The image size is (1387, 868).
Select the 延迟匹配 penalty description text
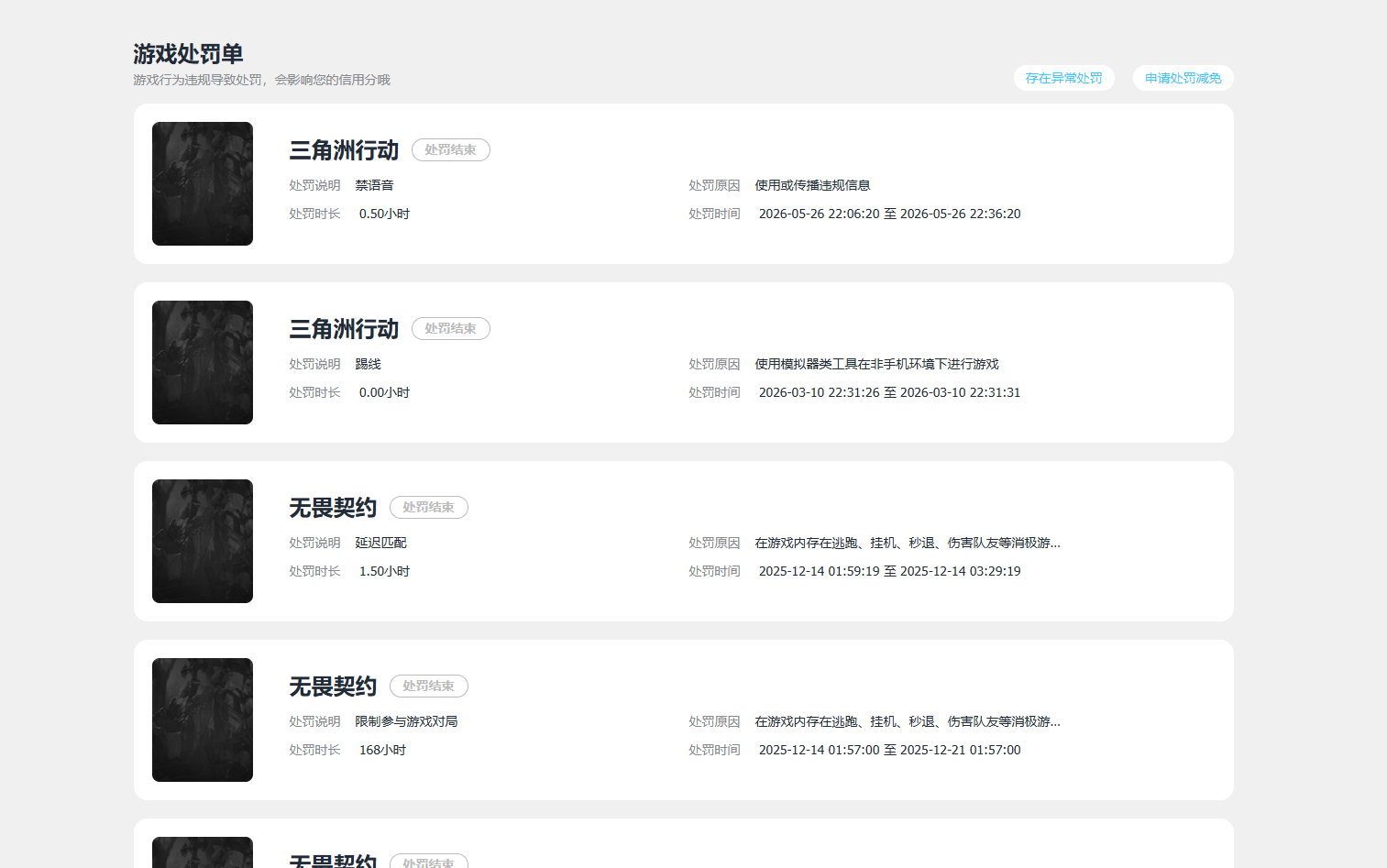coord(380,543)
